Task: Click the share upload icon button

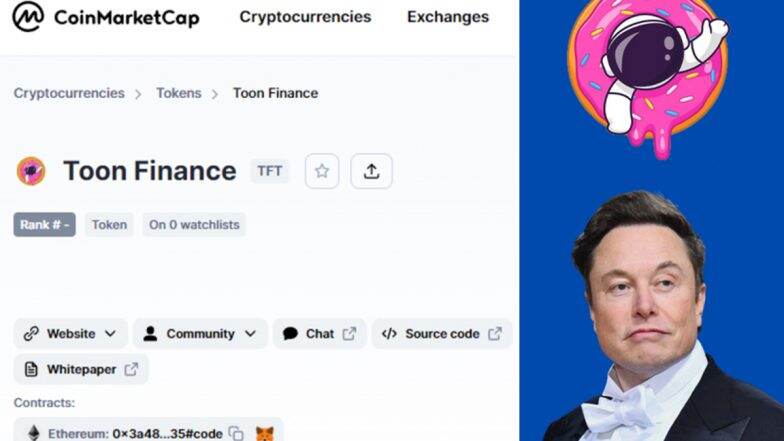Action: click(x=372, y=171)
